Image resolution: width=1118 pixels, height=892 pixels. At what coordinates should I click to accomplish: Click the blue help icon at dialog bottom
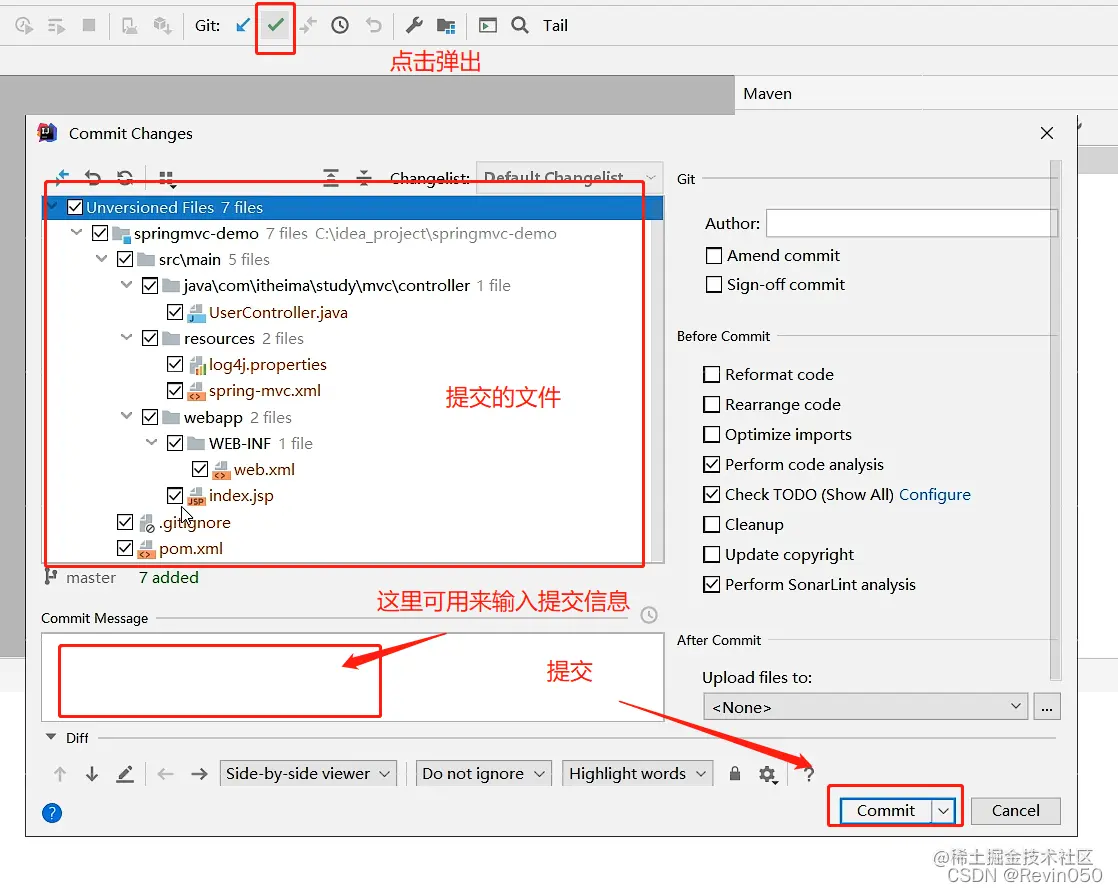52,813
